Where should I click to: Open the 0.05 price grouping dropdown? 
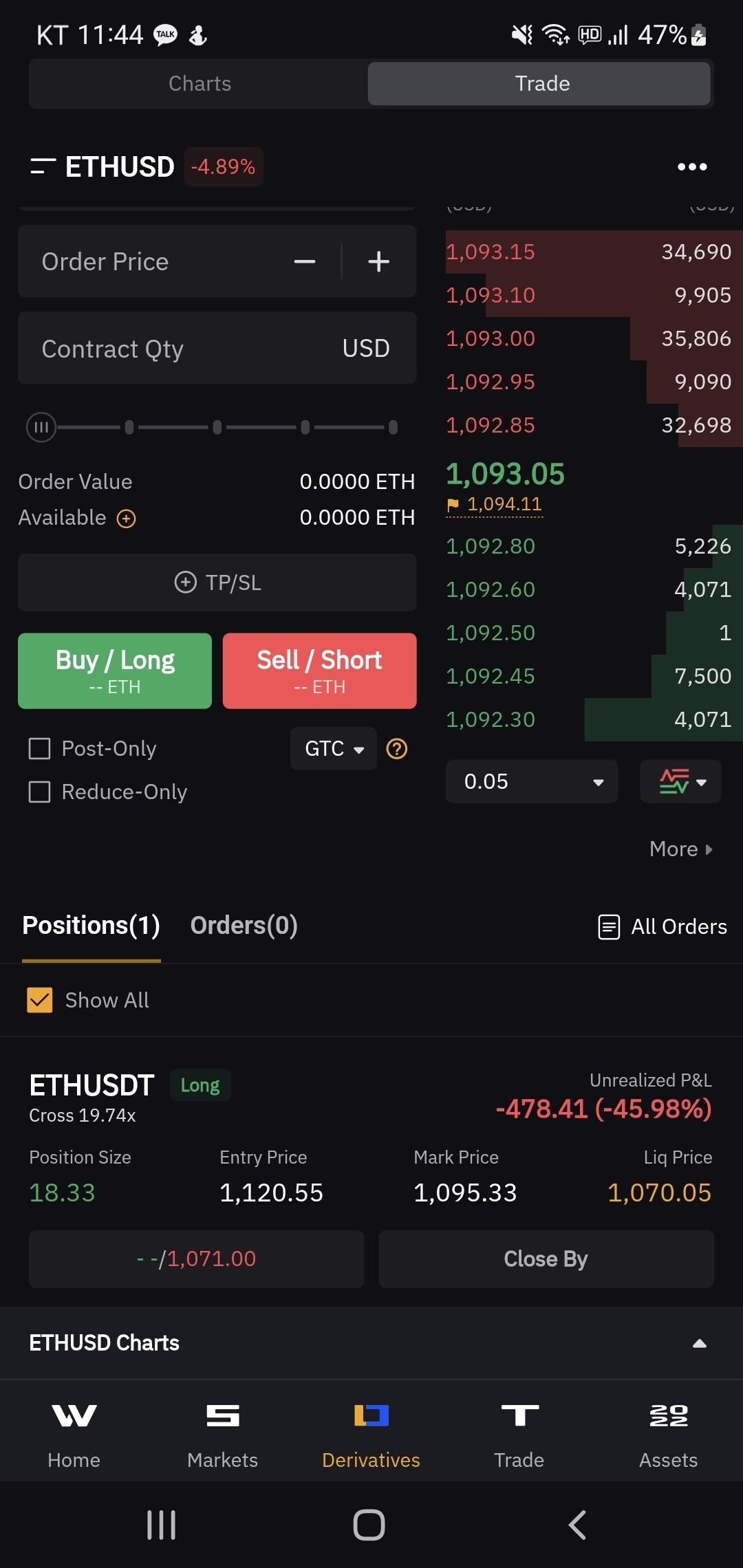point(532,781)
